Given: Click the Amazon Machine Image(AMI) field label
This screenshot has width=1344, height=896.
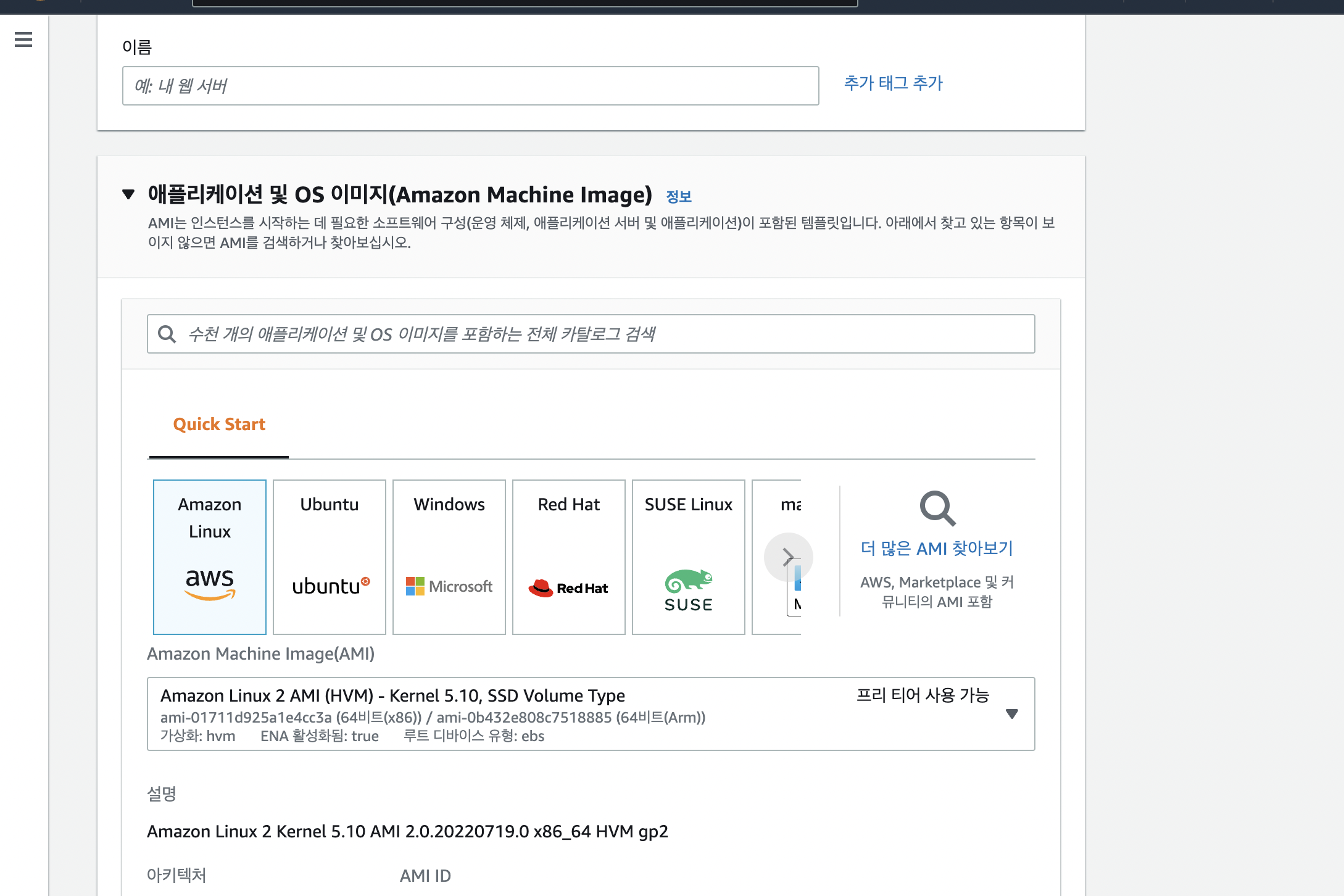Looking at the screenshot, I should click(260, 654).
